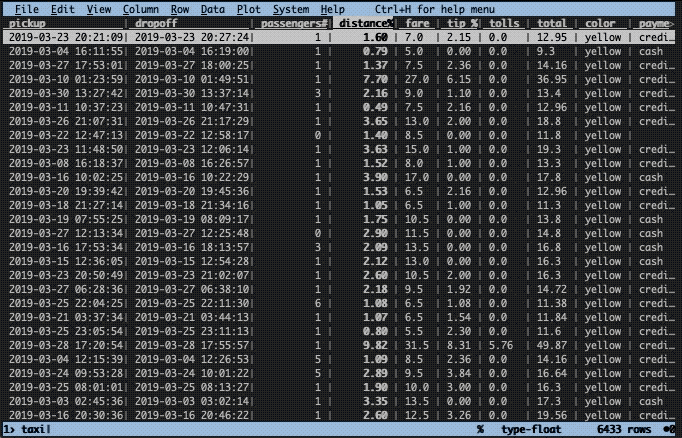Click dropoff cell 2019-03-25 23:11:13
Image resolution: width=682 pixels, height=438 pixels.
[x=192, y=331]
